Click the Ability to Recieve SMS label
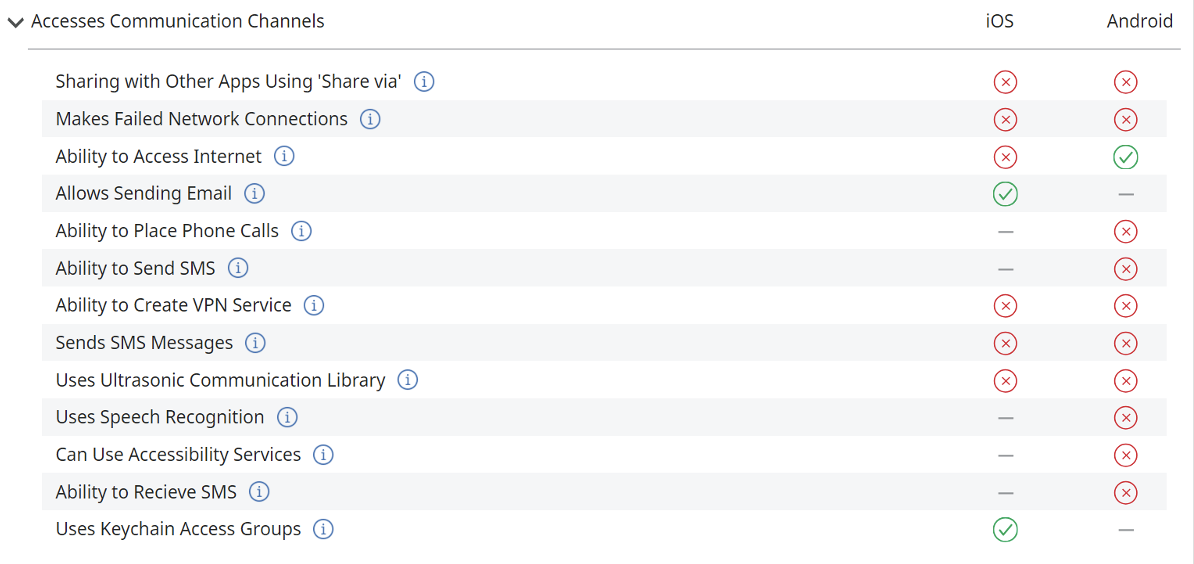 (x=146, y=492)
